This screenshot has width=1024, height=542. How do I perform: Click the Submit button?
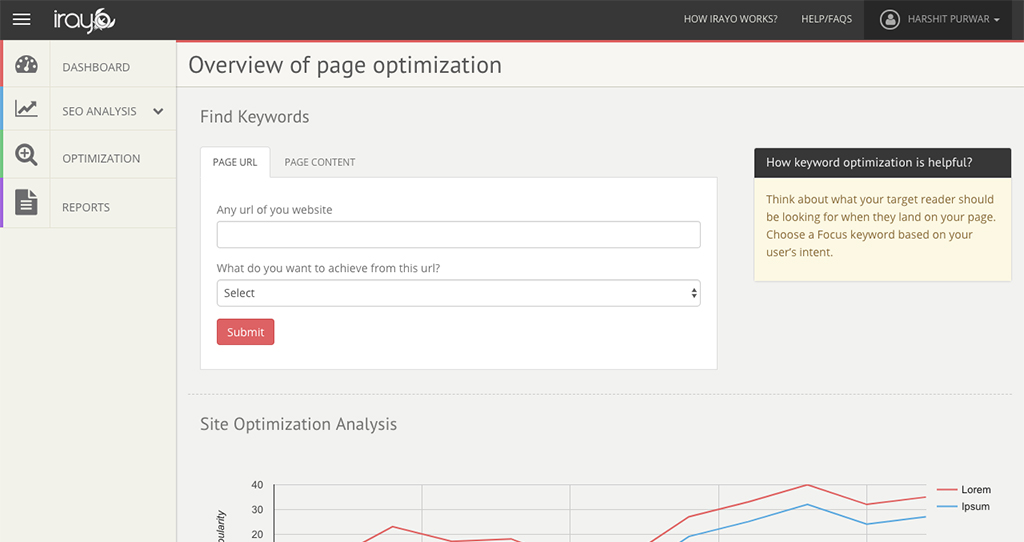(246, 332)
